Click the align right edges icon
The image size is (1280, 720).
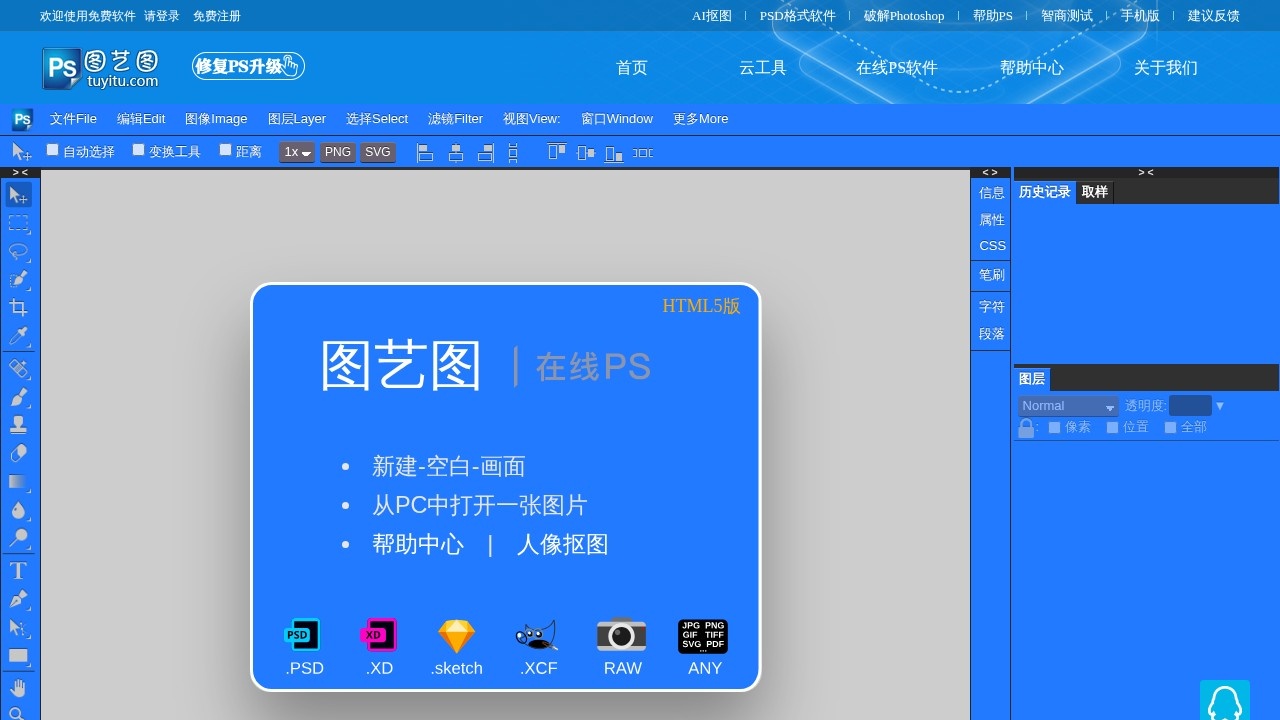coord(486,153)
